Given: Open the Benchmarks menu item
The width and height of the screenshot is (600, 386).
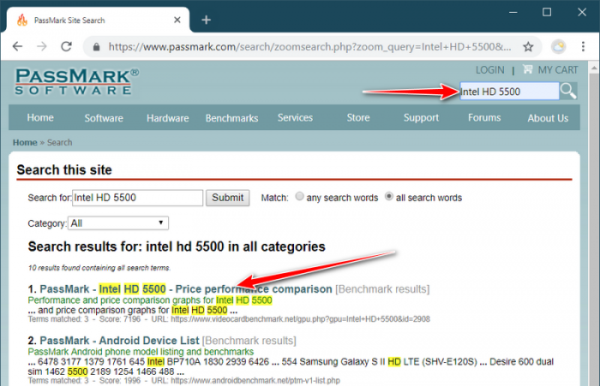Looking at the screenshot, I should (232, 118).
